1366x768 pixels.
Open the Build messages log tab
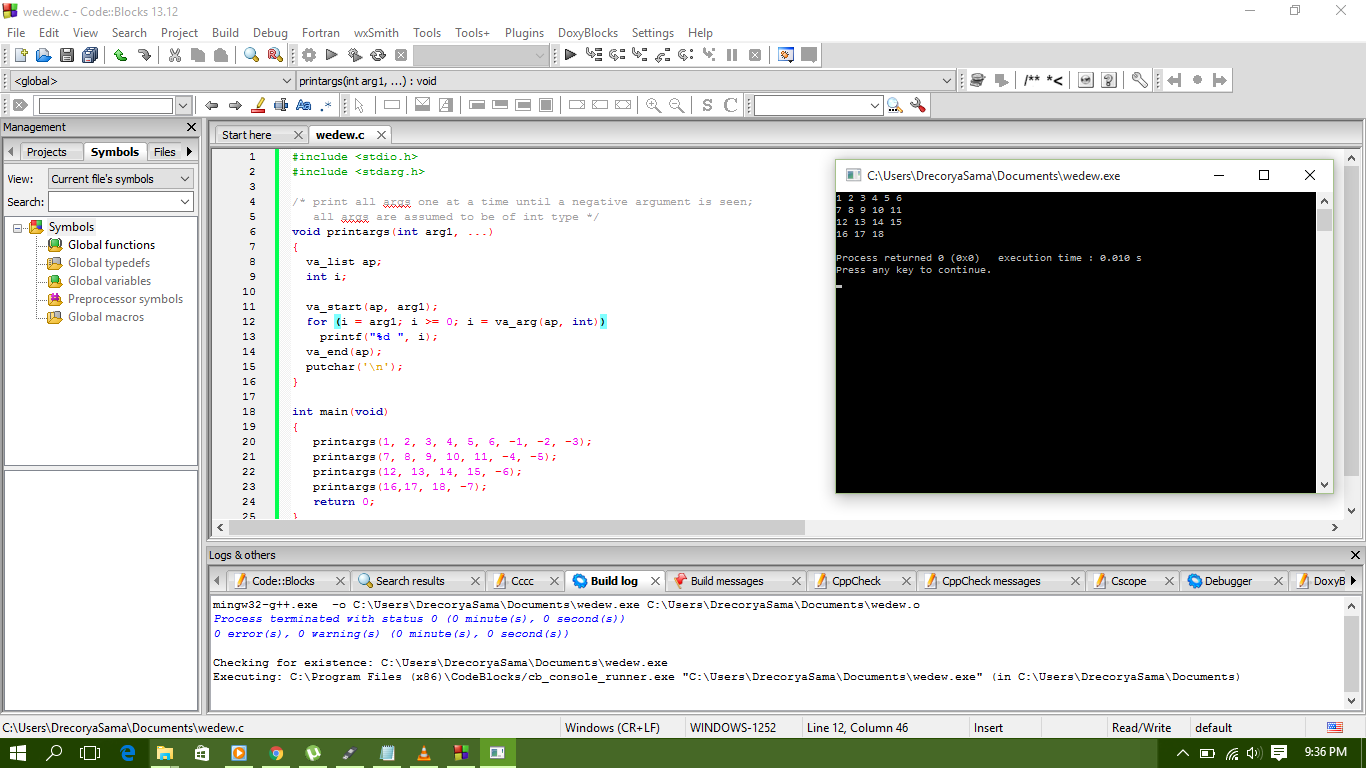tap(727, 581)
